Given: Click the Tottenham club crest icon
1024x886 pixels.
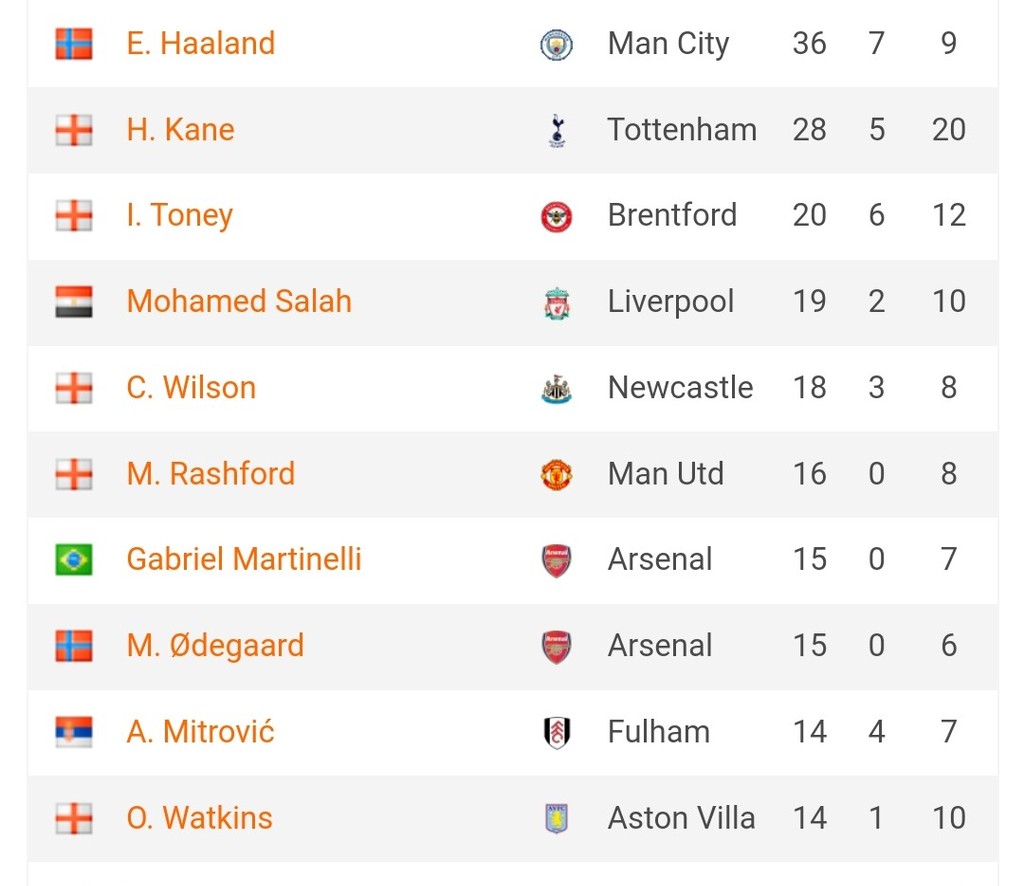Looking at the screenshot, I should tap(556, 131).
